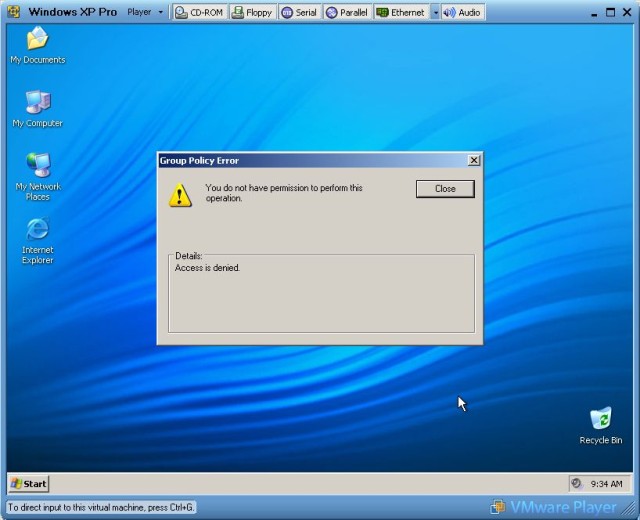Screen dimensions: 640x520
Task: Open the Windows Start menu
Action: 29,484
